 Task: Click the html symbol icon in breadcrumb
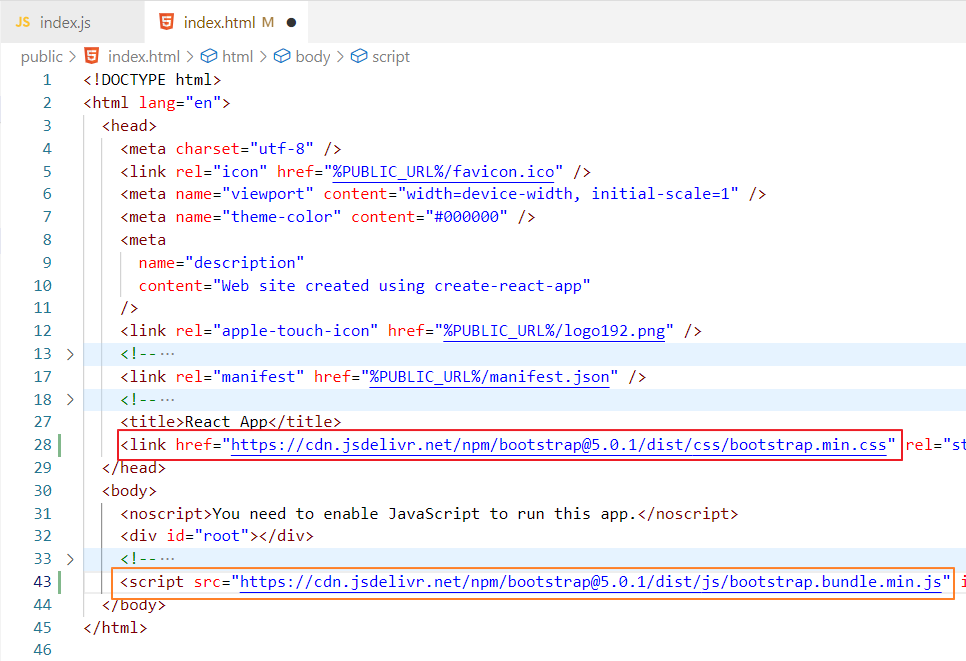pos(209,57)
